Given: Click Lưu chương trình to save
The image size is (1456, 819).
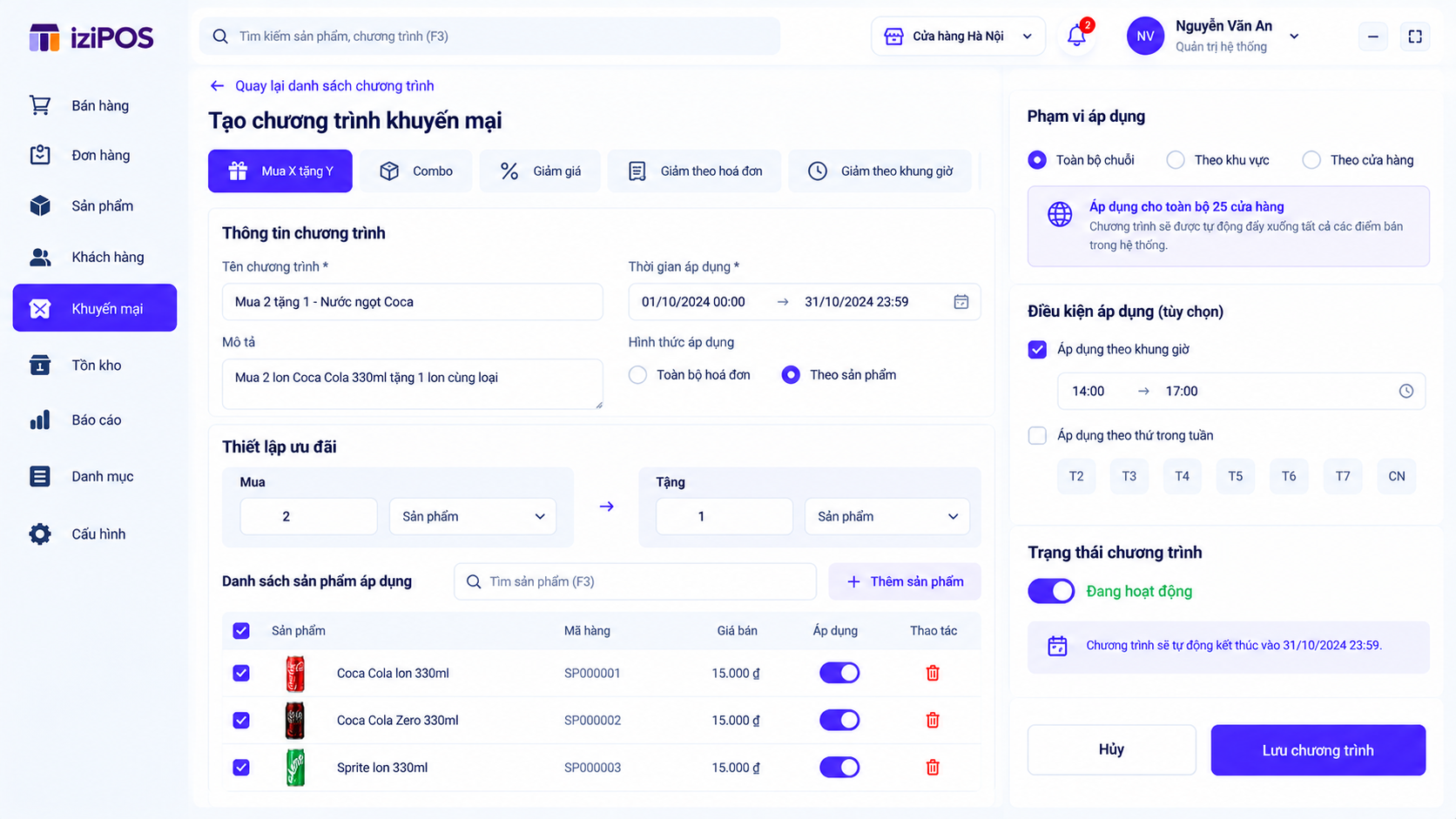Looking at the screenshot, I should coord(1318,750).
